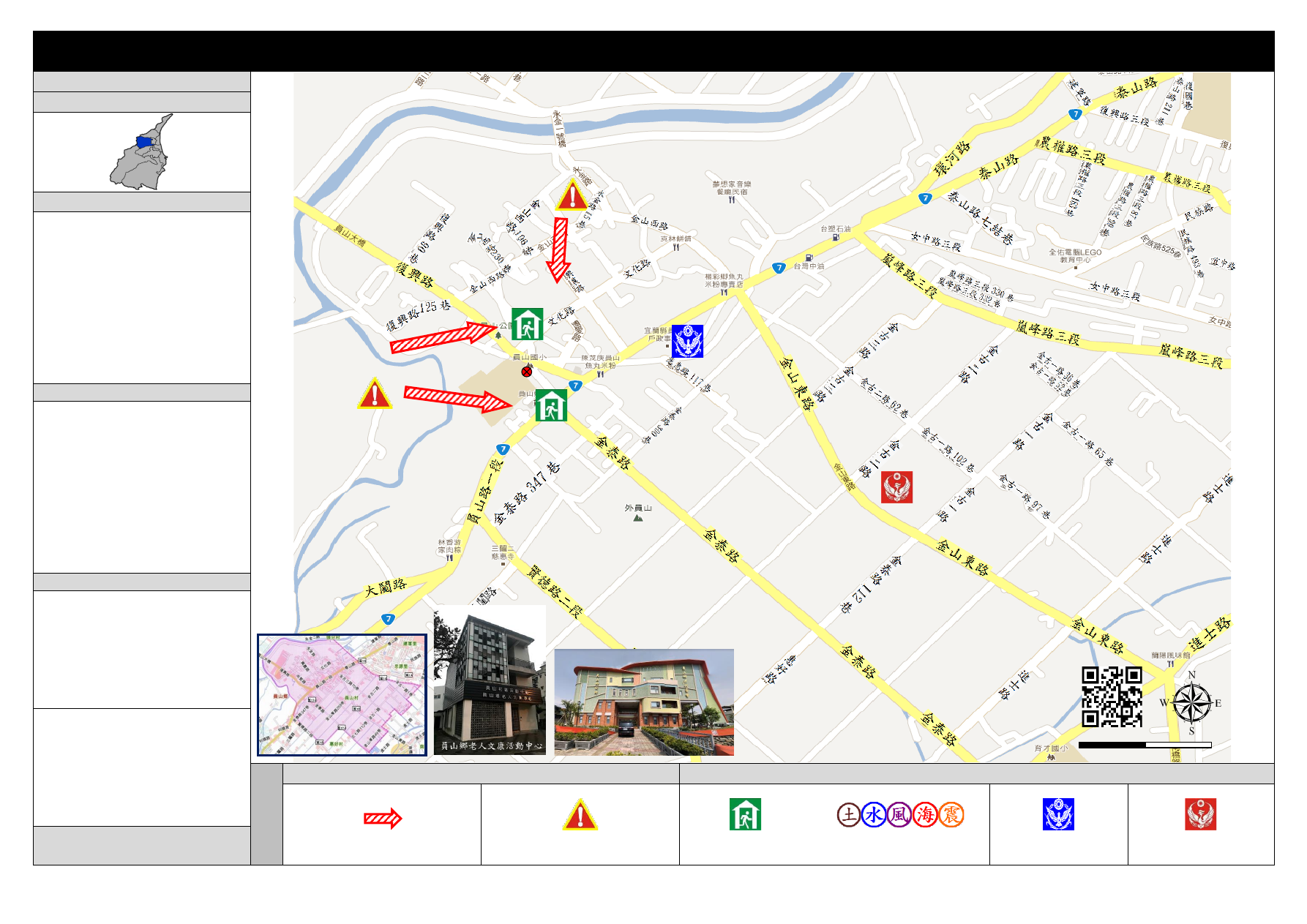The image size is (1307, 924).
Task: Click the Route 7 shield near 復興路三段
Action: click(1075, 114)
